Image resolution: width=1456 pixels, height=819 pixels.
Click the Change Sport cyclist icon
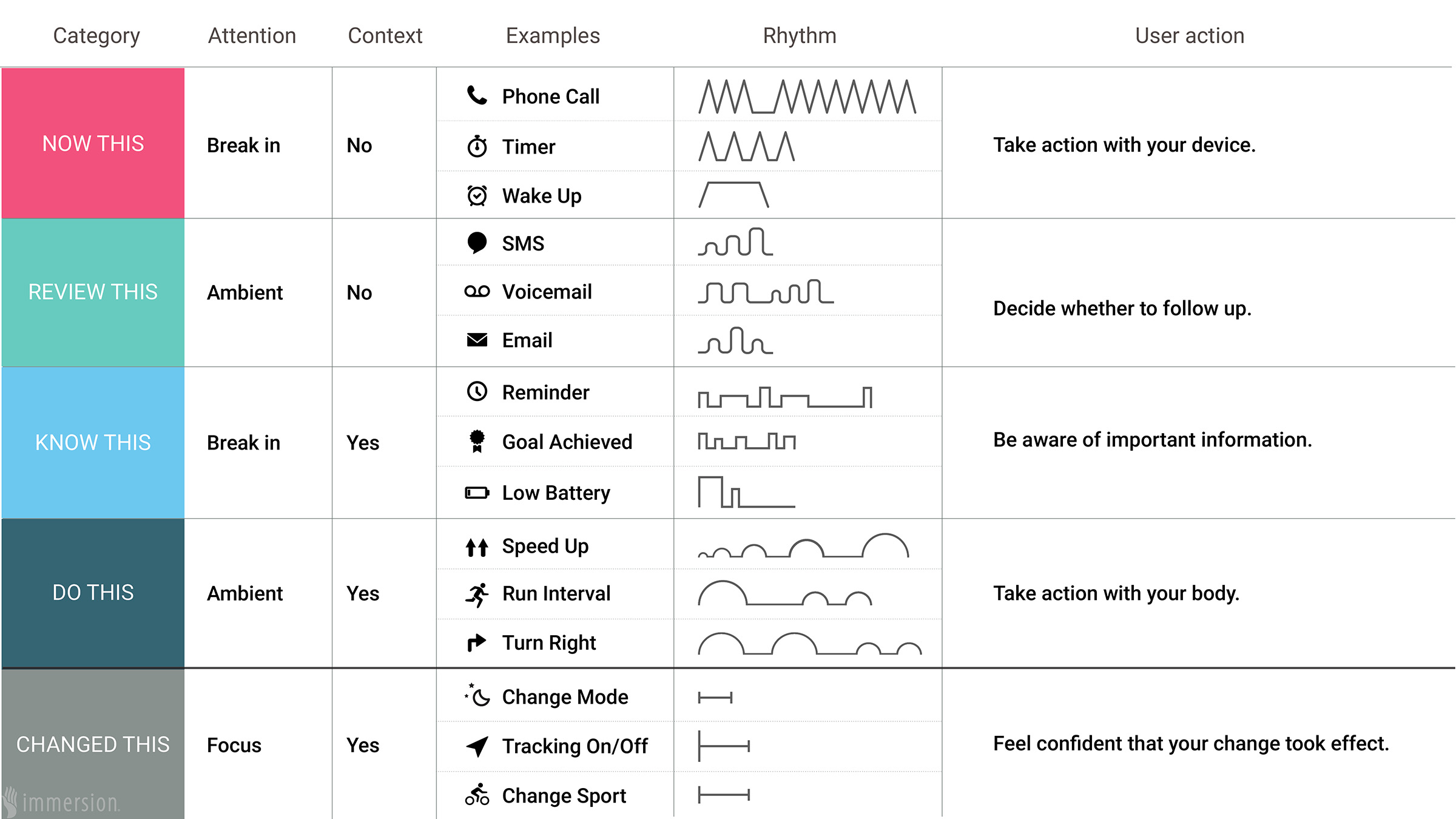(477, 794)
